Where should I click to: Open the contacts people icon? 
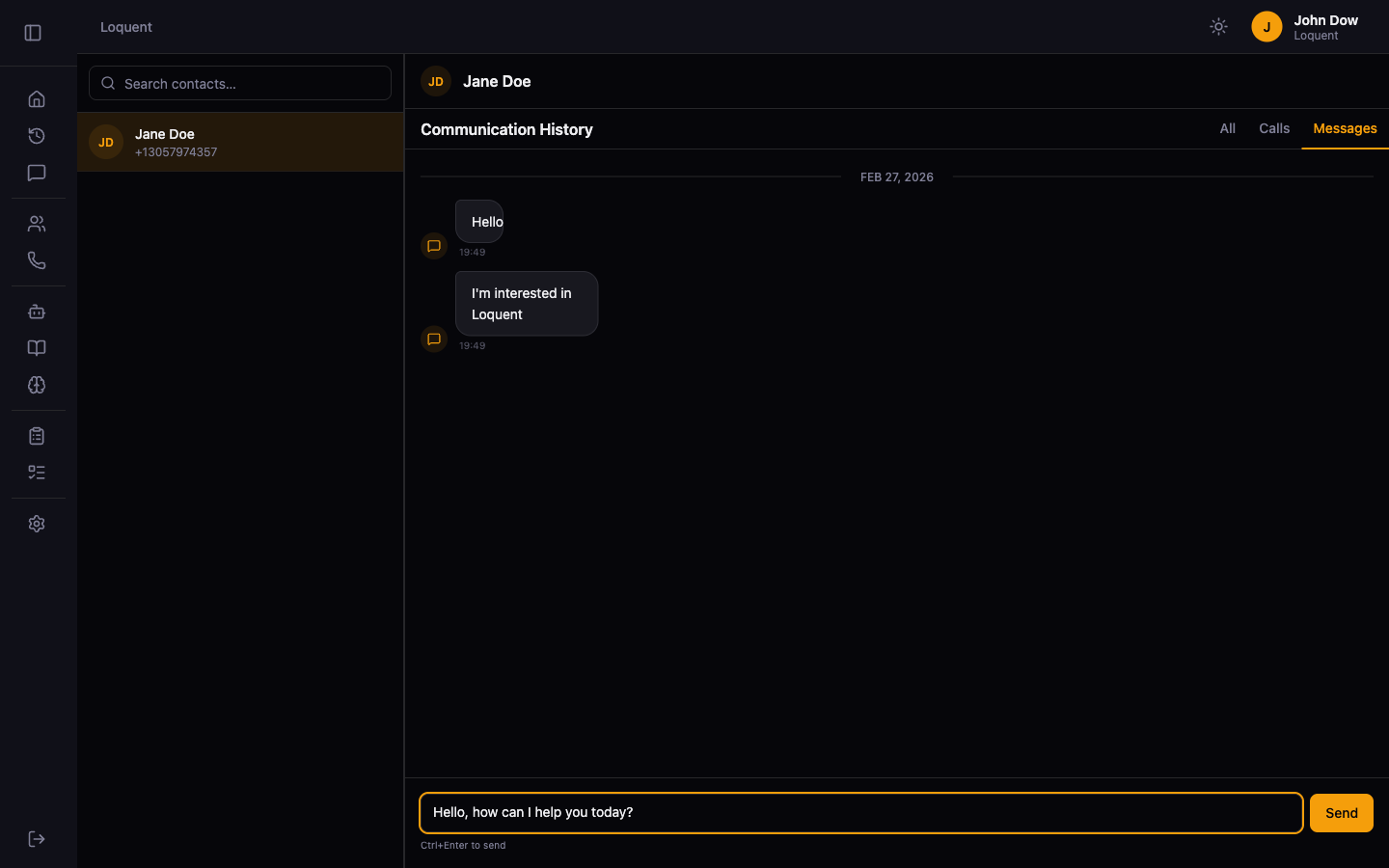click(37, 224)
